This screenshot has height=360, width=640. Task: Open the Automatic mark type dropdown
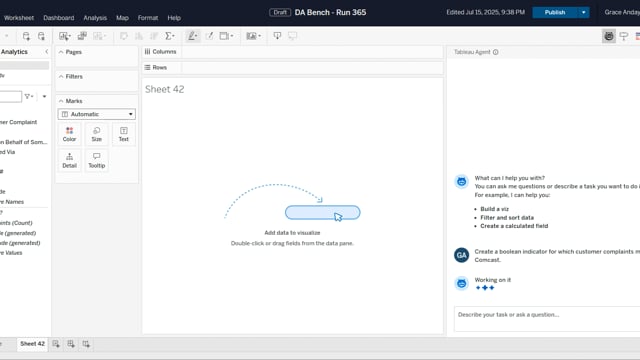97,114
